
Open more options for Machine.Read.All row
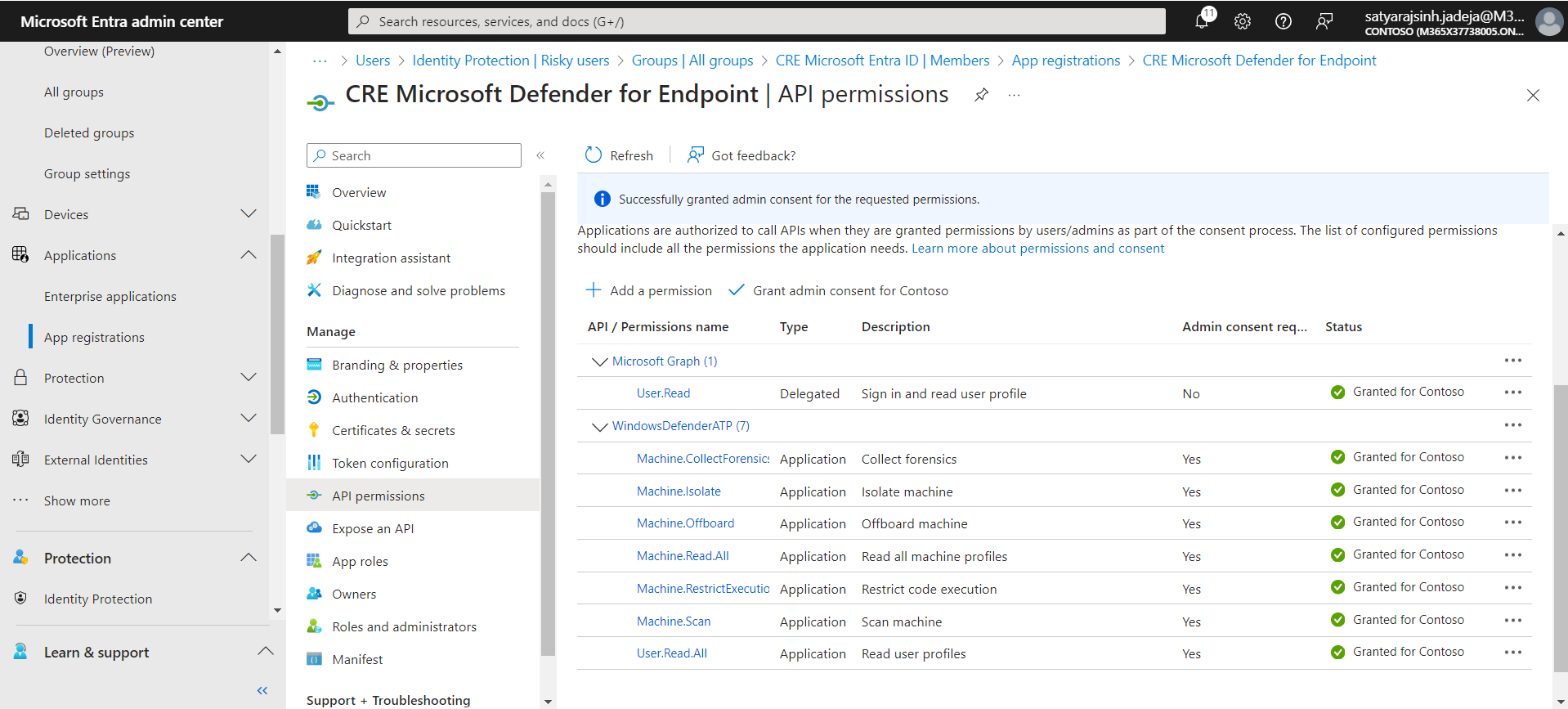click(1513, 555)
